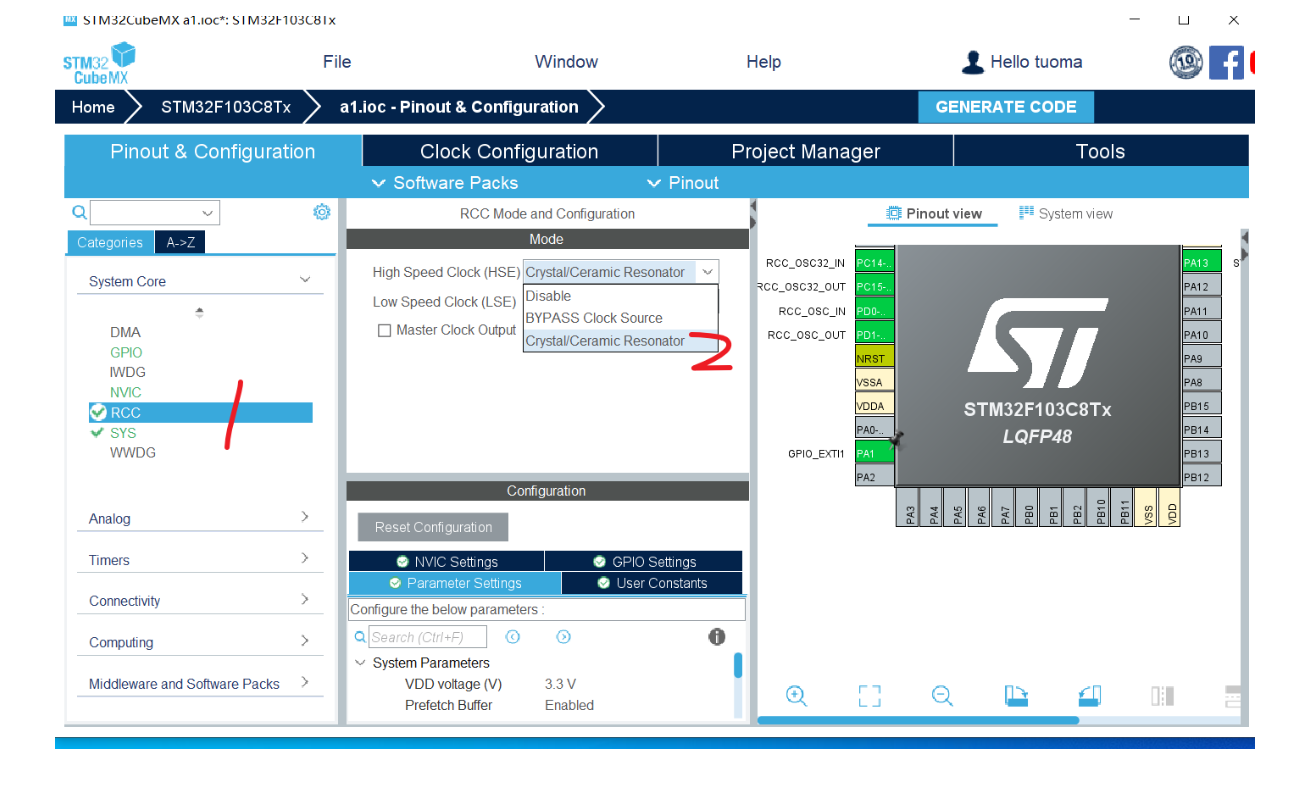This screenshot has height=796, width=1301.
Task: Collapse the System Core category
Action: (x=305, y=280)
